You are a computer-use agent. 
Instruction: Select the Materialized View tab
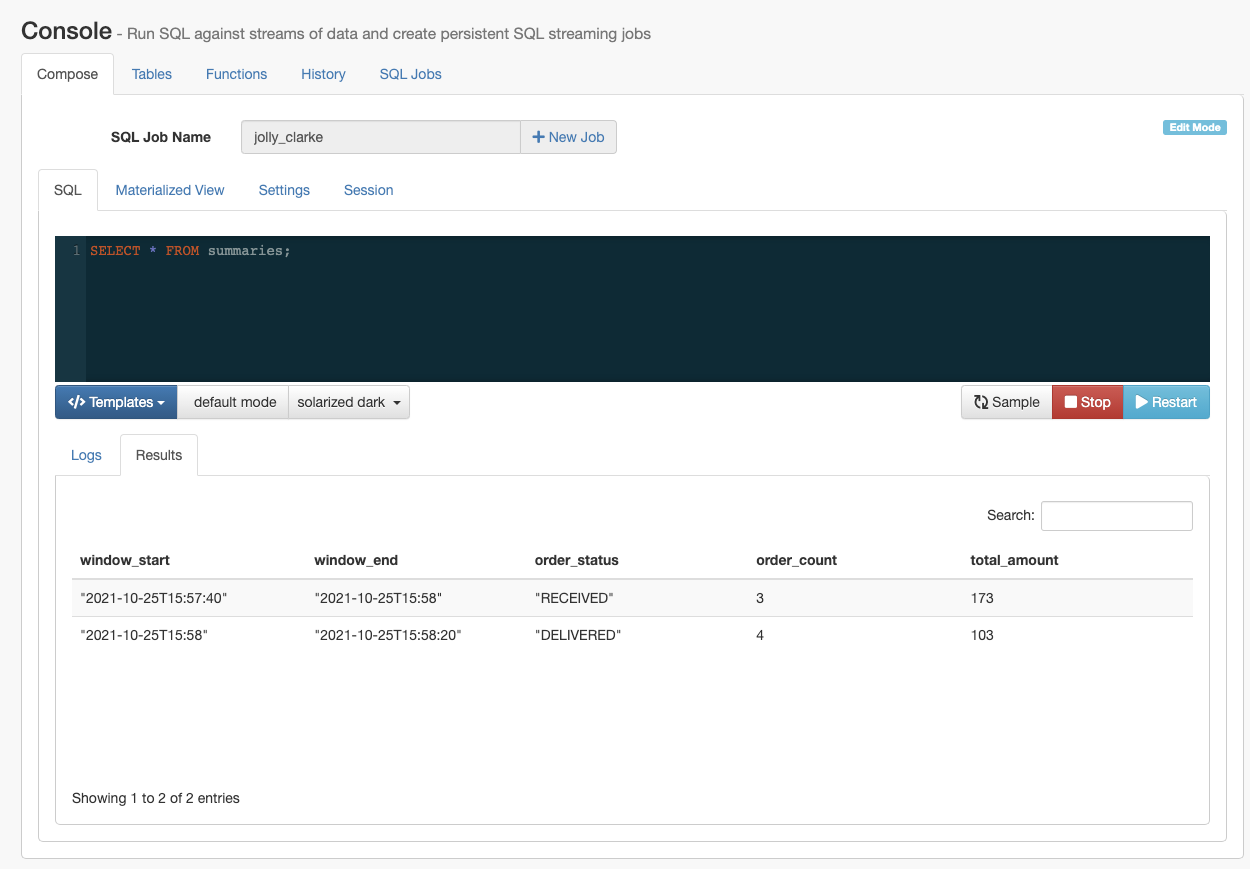click(170, 190)
